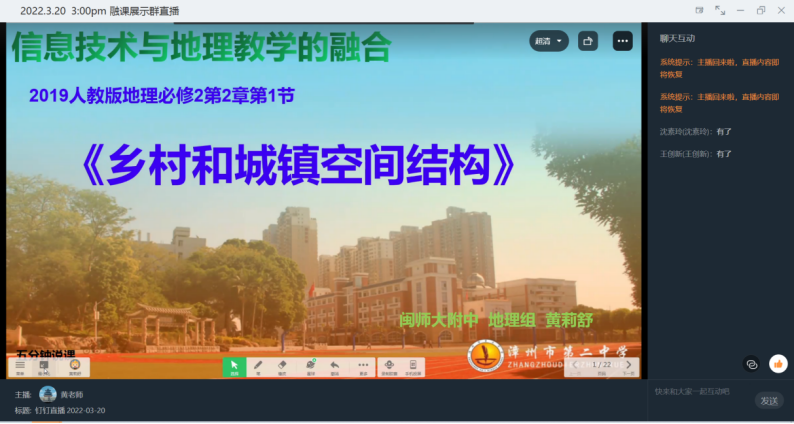Choose the eraser tool

tap(283, 366)
